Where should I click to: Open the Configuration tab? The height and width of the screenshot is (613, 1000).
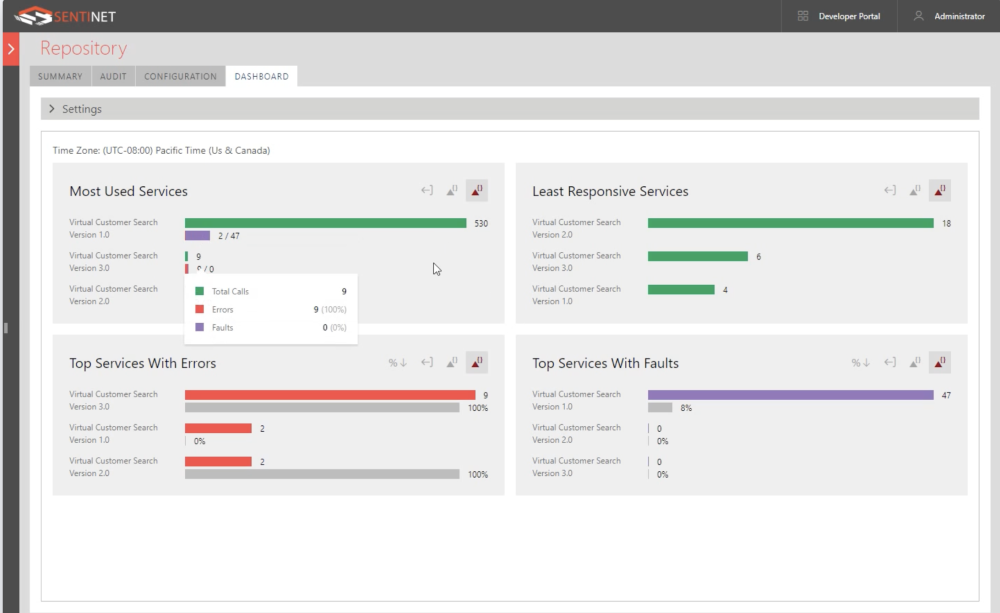tap(180, 76)
